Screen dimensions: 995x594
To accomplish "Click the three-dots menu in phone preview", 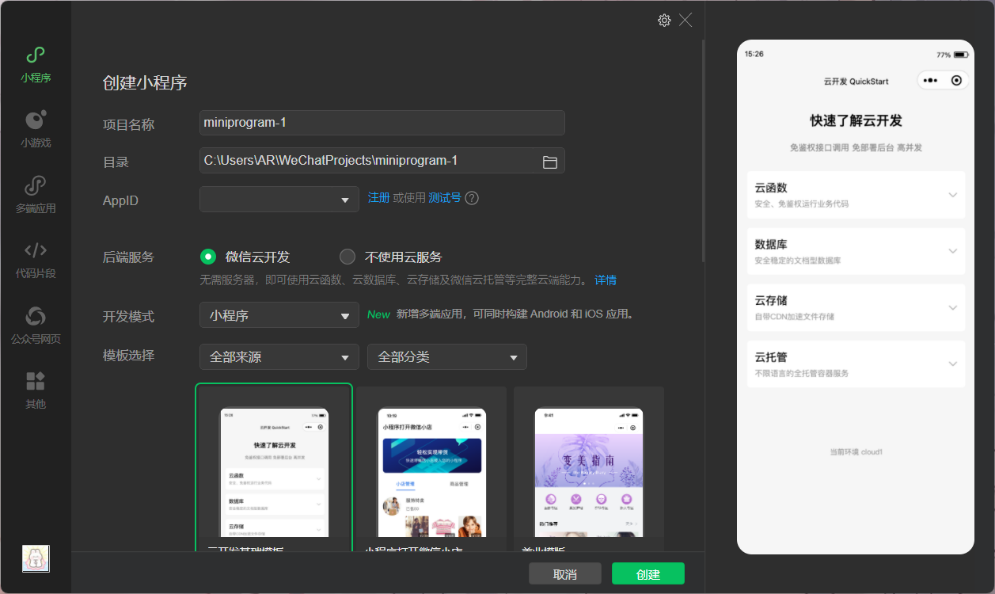I will [930, 81].
